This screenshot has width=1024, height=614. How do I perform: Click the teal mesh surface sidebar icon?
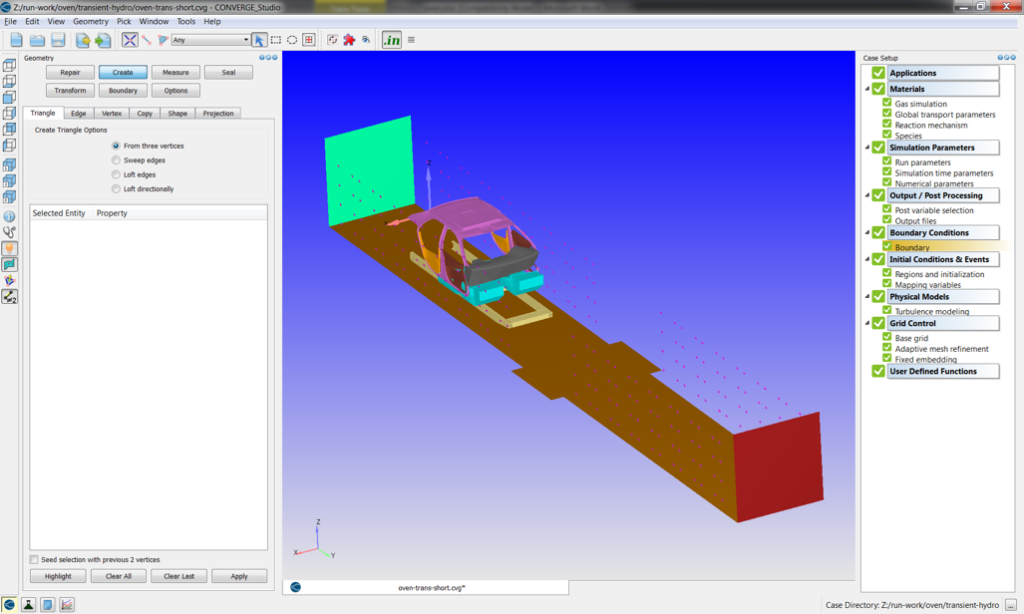click(x=9, y=264)
